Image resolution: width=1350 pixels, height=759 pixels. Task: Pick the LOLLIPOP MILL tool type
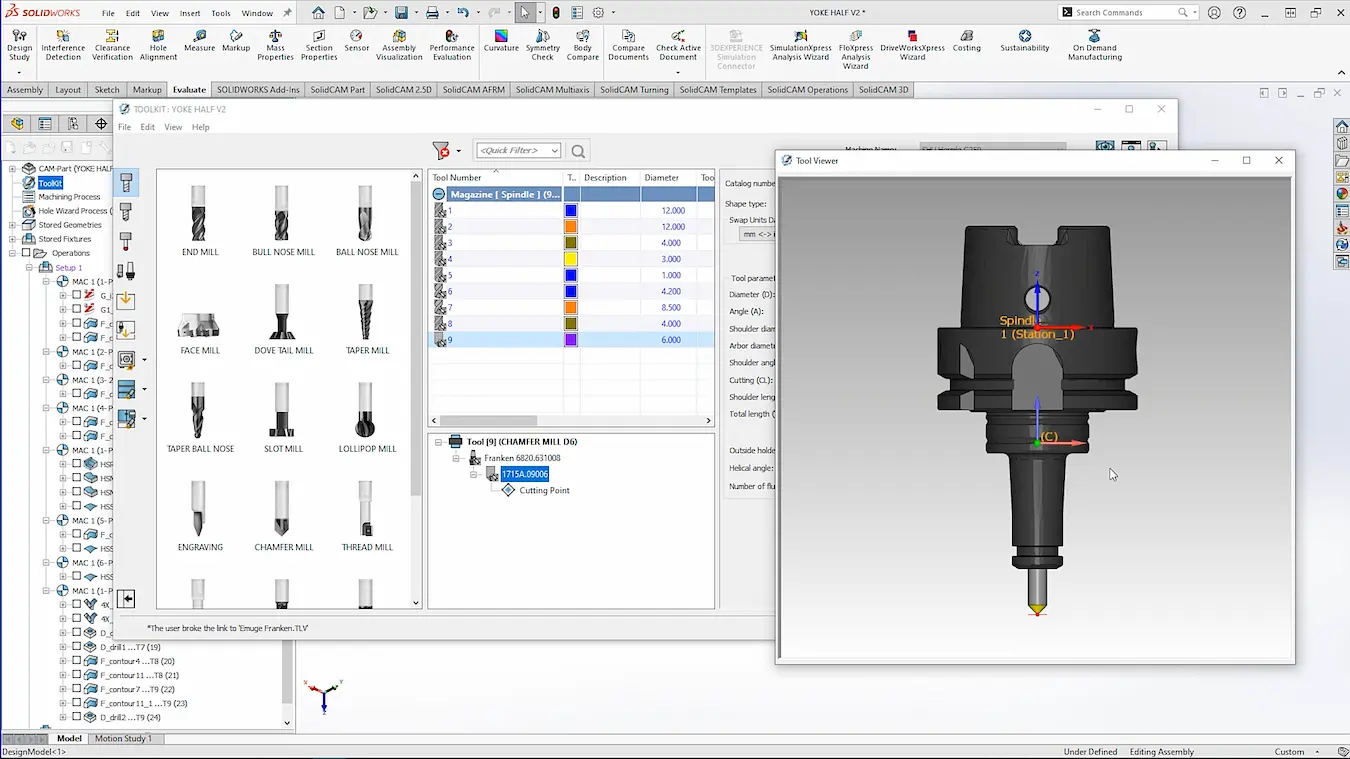coord(366,417)
